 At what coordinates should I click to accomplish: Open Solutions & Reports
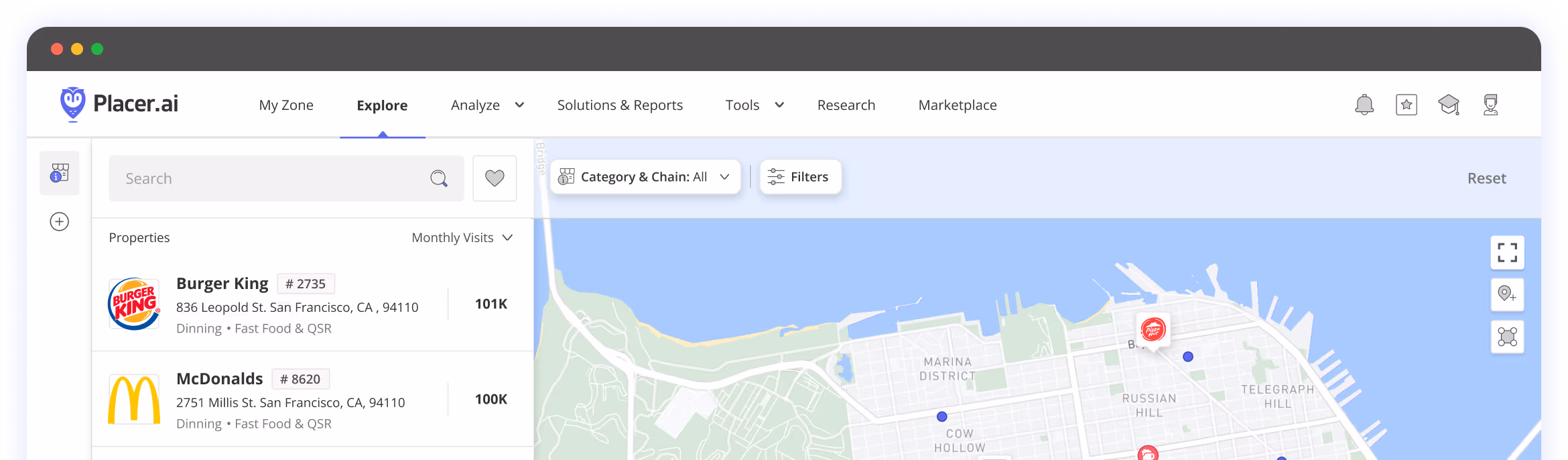[620, 105]
